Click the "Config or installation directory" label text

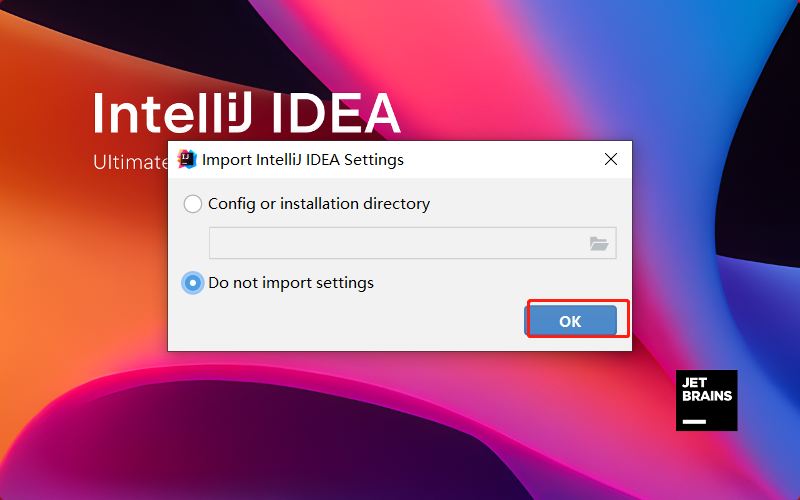[319, 204]
